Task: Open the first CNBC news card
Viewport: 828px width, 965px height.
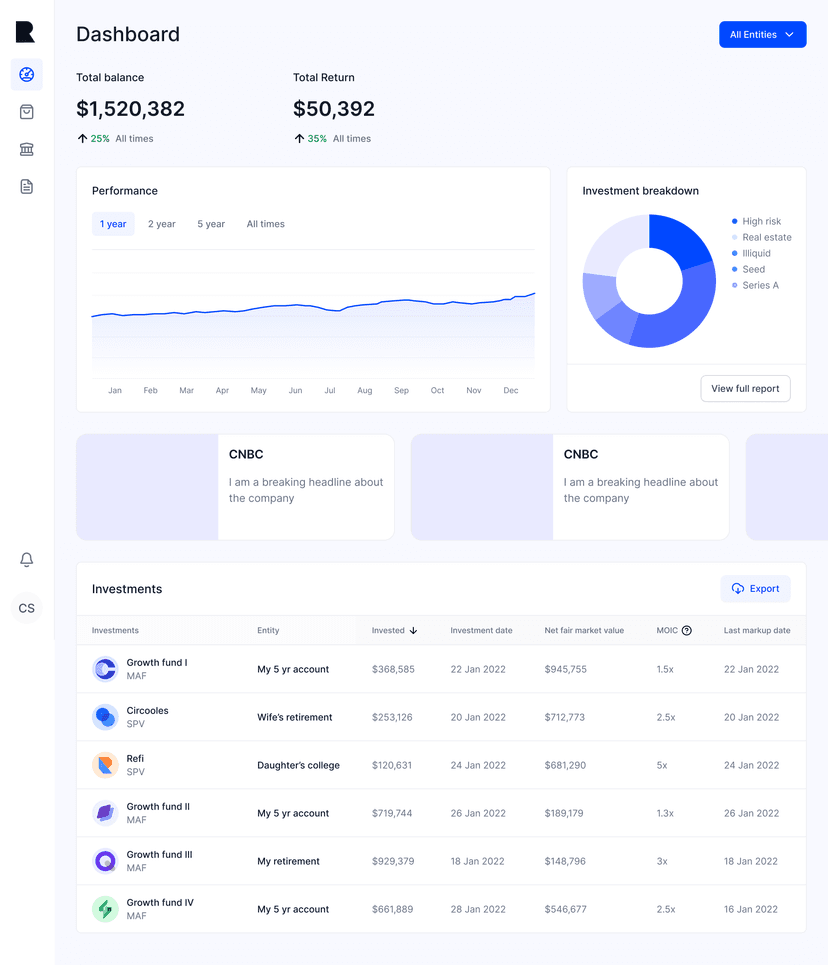Action: [235, 487]
